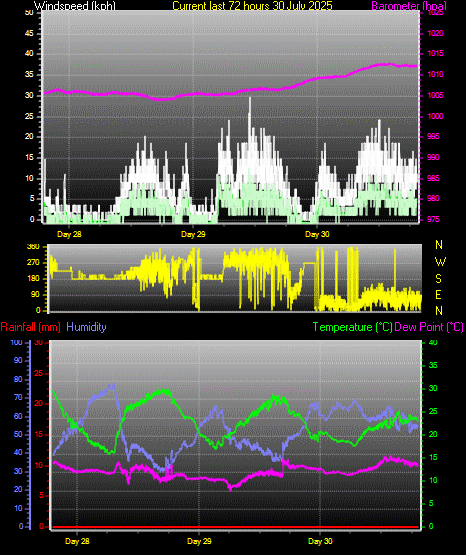This screenshot has height=555, width=466.
Task: Click Day 28 marker under temperature chart
Action: (77, 541)
